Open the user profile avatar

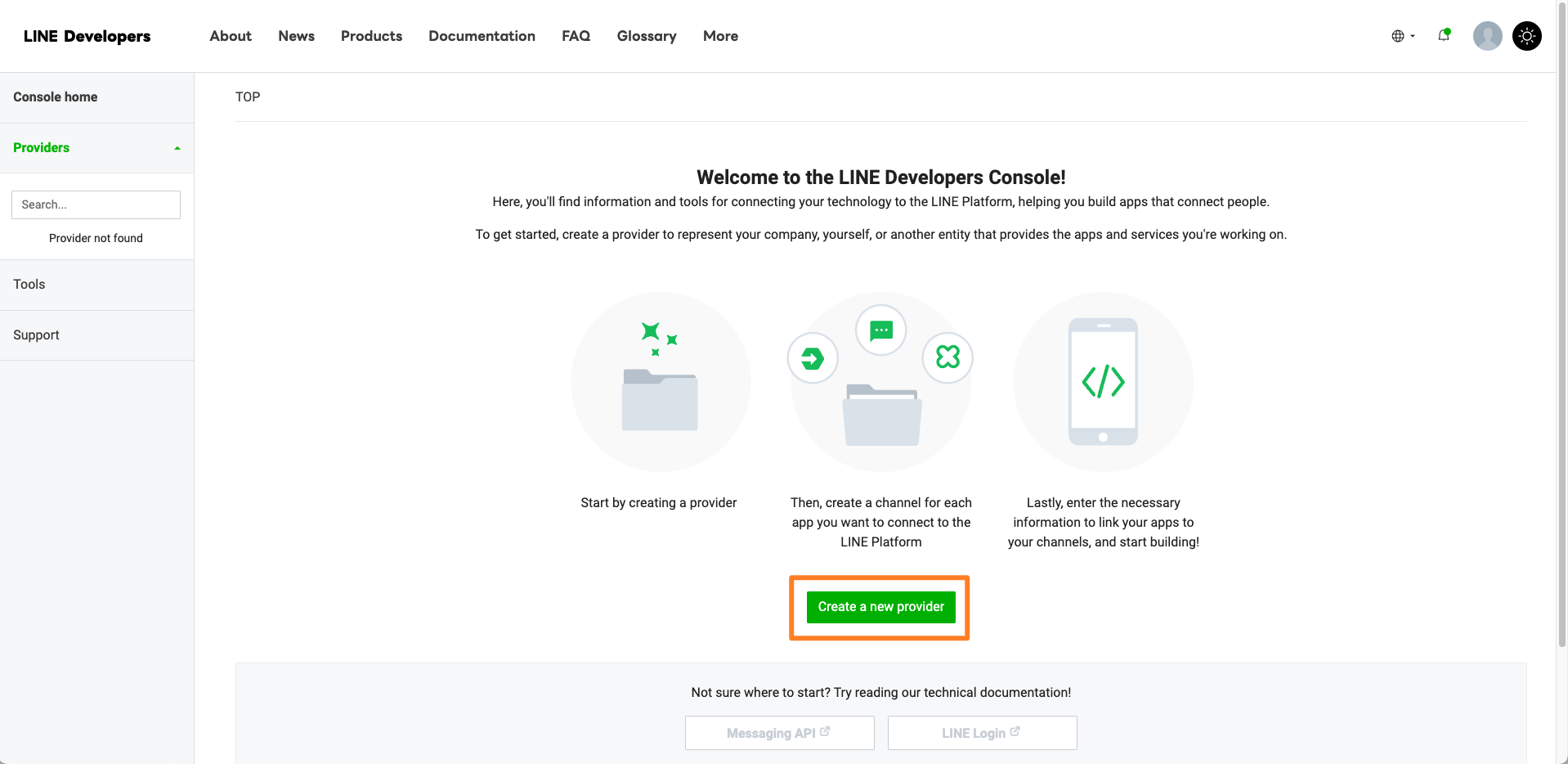(x=1487, y=36)
